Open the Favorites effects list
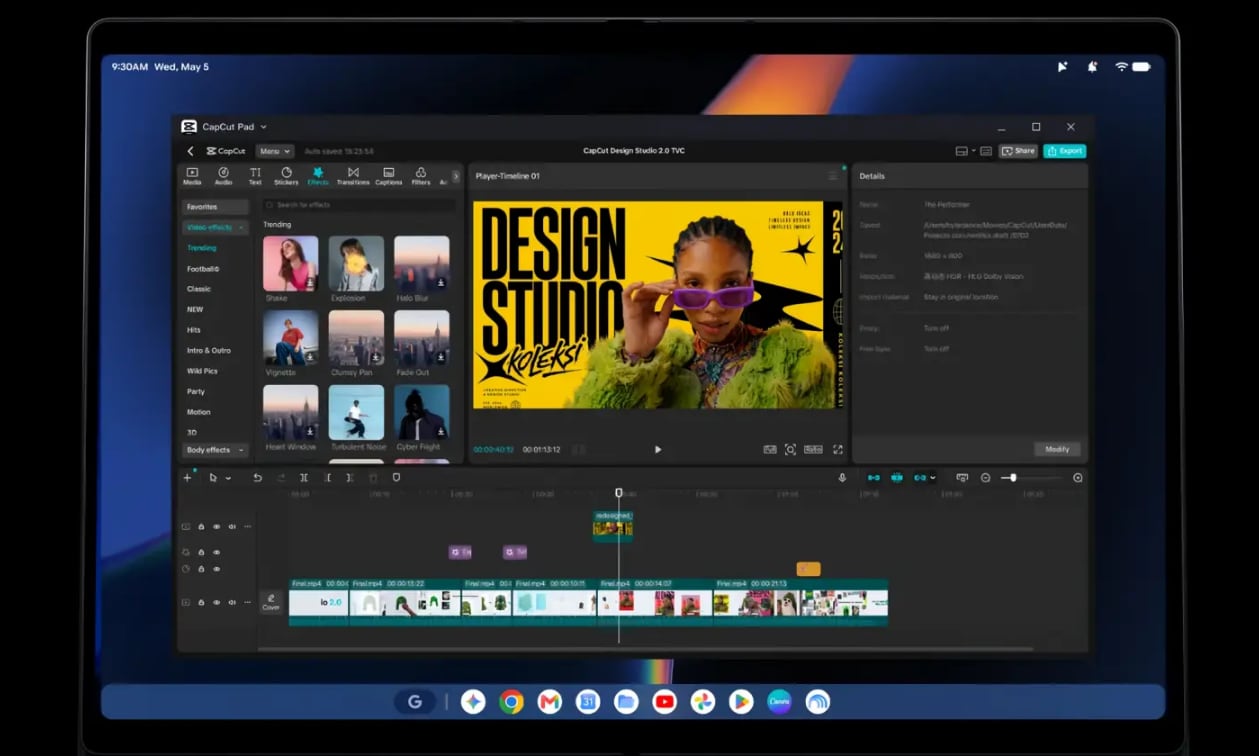The width and height of the screenshot is (1259, 756). pyautogui.click(x=215, y=207)
